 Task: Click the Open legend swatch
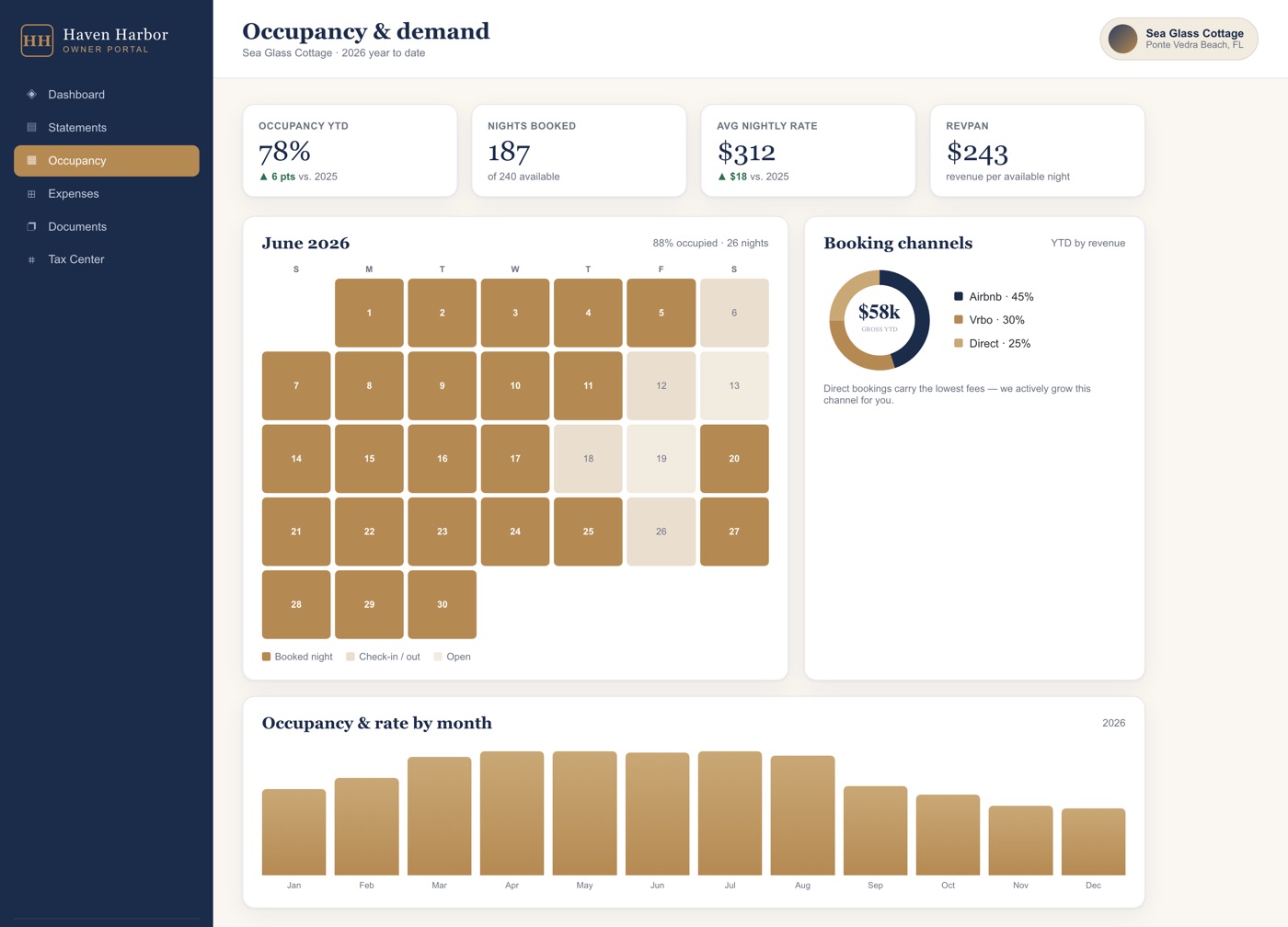[x=438, y=657]
